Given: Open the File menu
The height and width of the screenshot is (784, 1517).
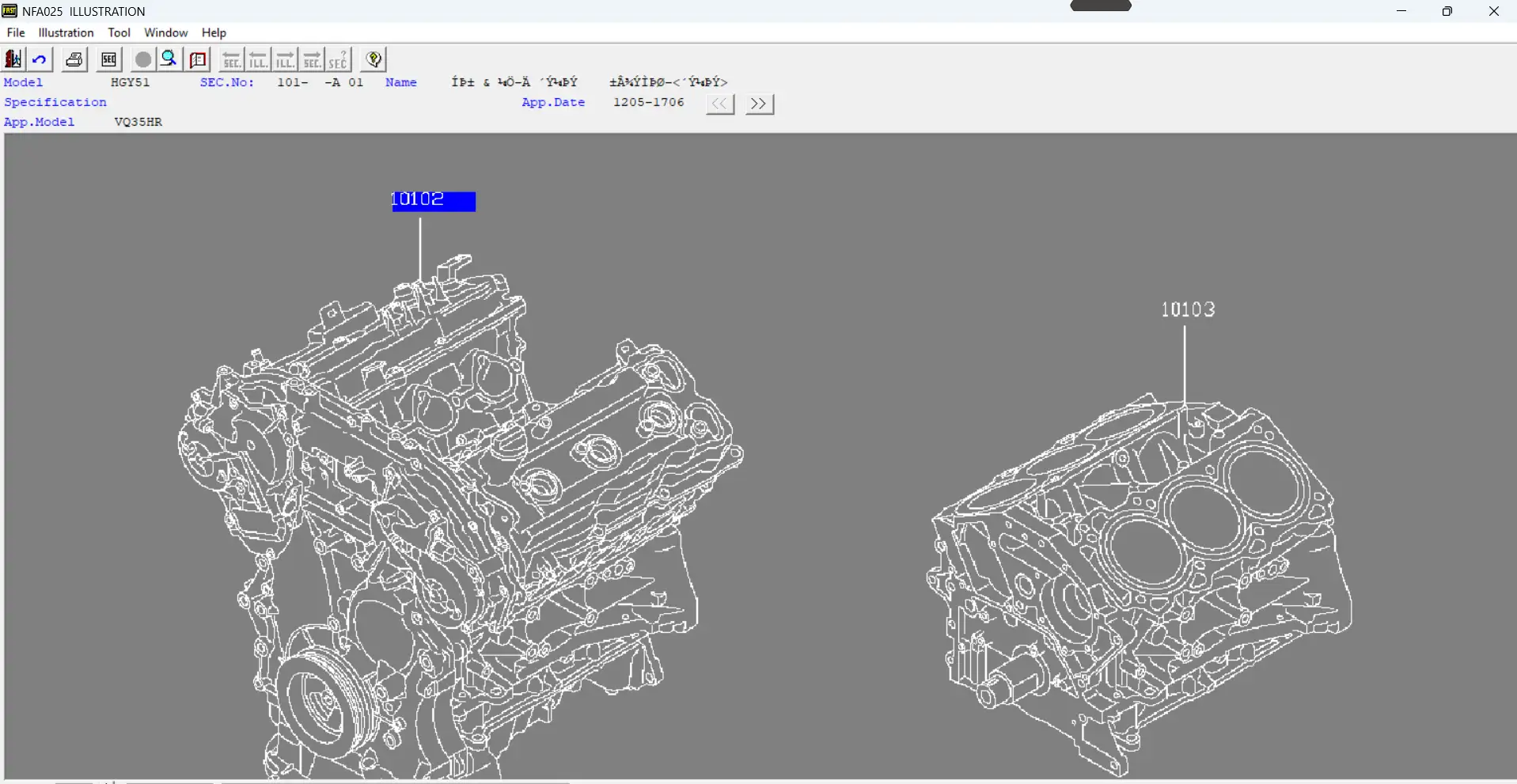Looking at the screenshot, I should (16, 32).
